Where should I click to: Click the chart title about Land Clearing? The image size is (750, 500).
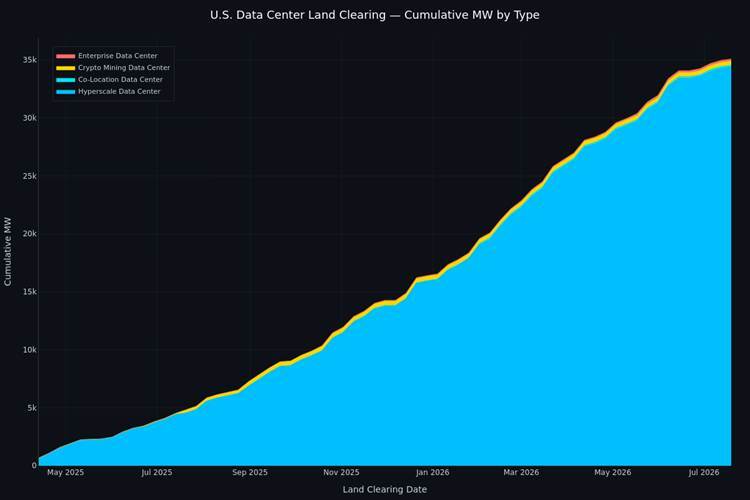375,15
